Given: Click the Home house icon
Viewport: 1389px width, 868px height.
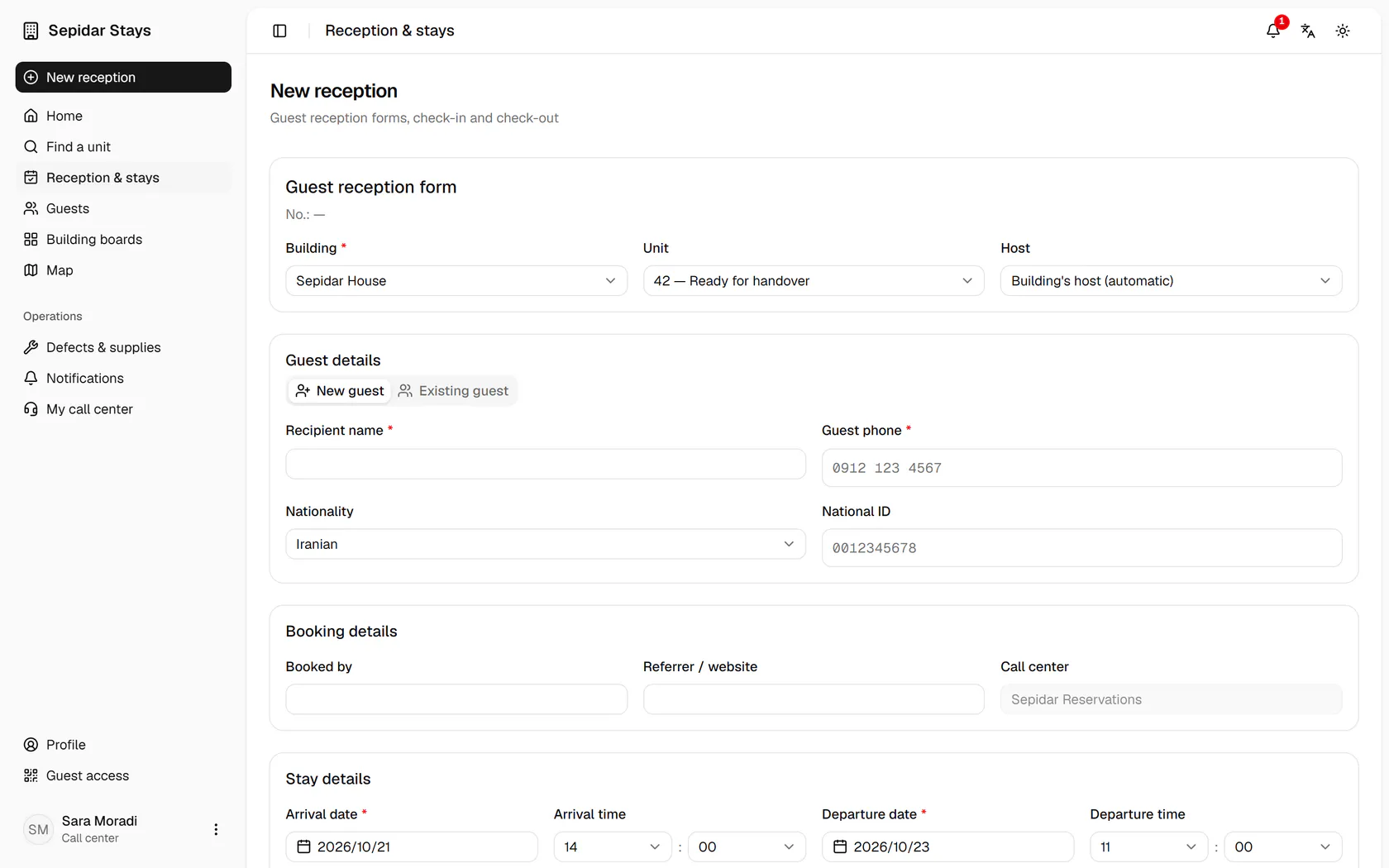Looking at the screenshot, I should click(31, 116).
